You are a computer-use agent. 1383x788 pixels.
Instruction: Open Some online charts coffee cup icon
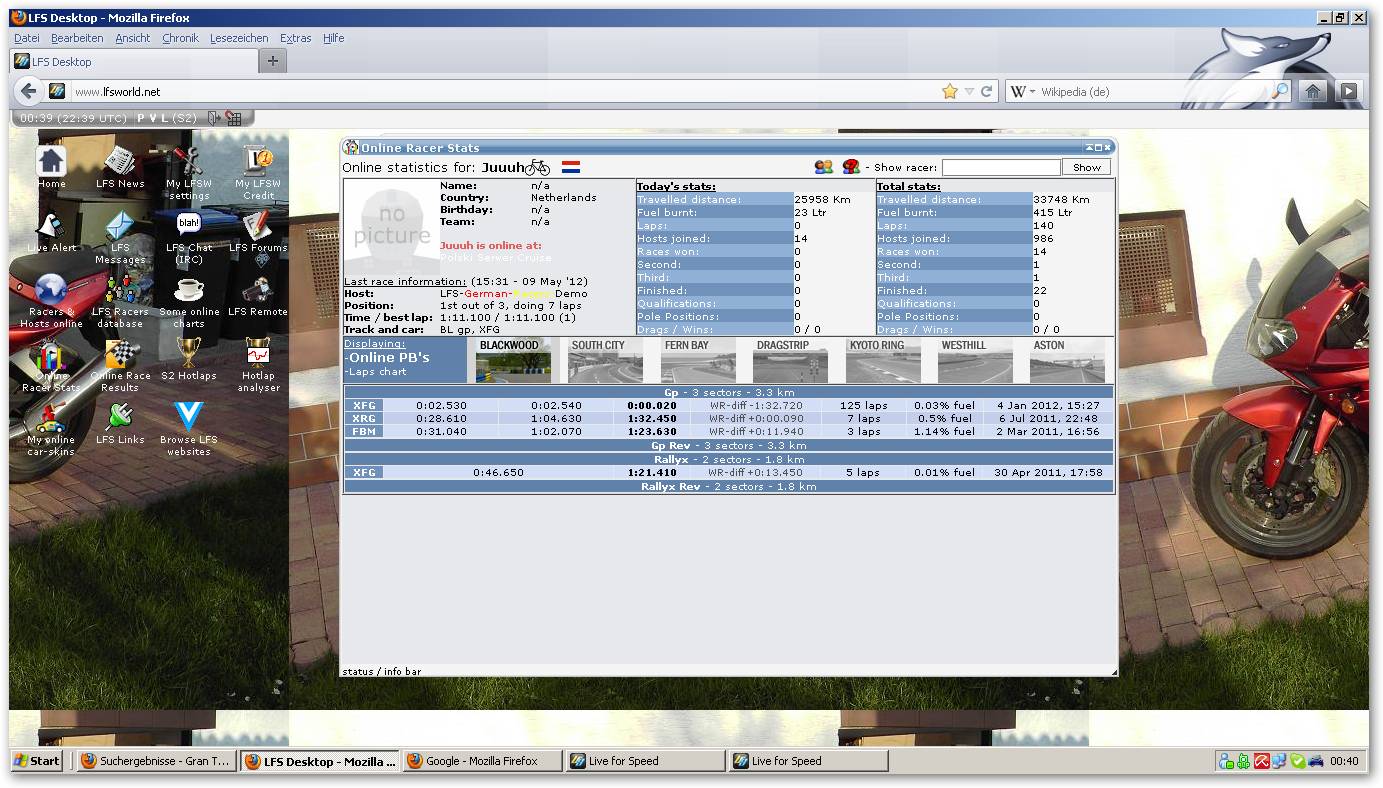[x=189, y=289]
